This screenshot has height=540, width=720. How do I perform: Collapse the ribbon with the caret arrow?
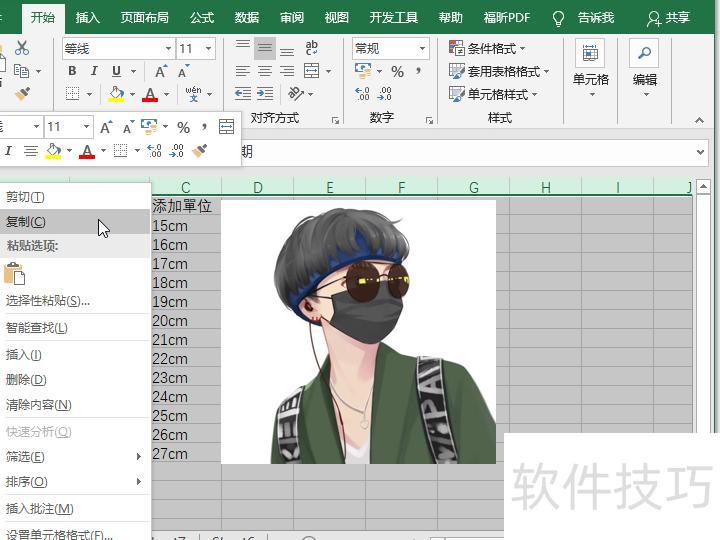[x=699, y=120]
